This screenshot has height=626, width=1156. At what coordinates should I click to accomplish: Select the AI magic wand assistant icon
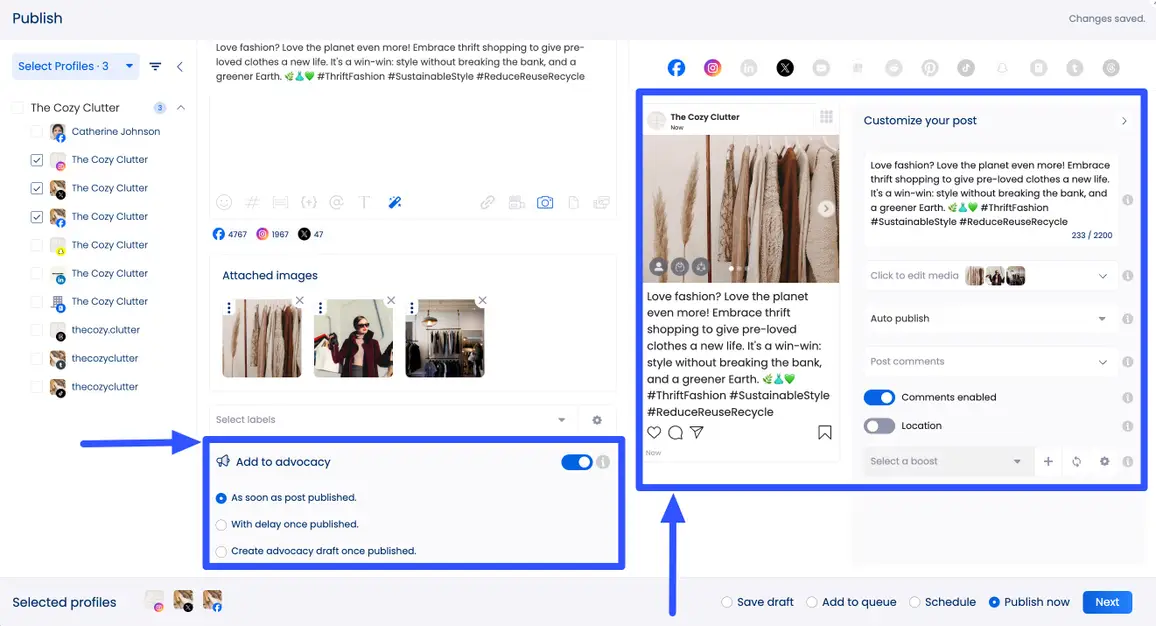click(395, 202)
